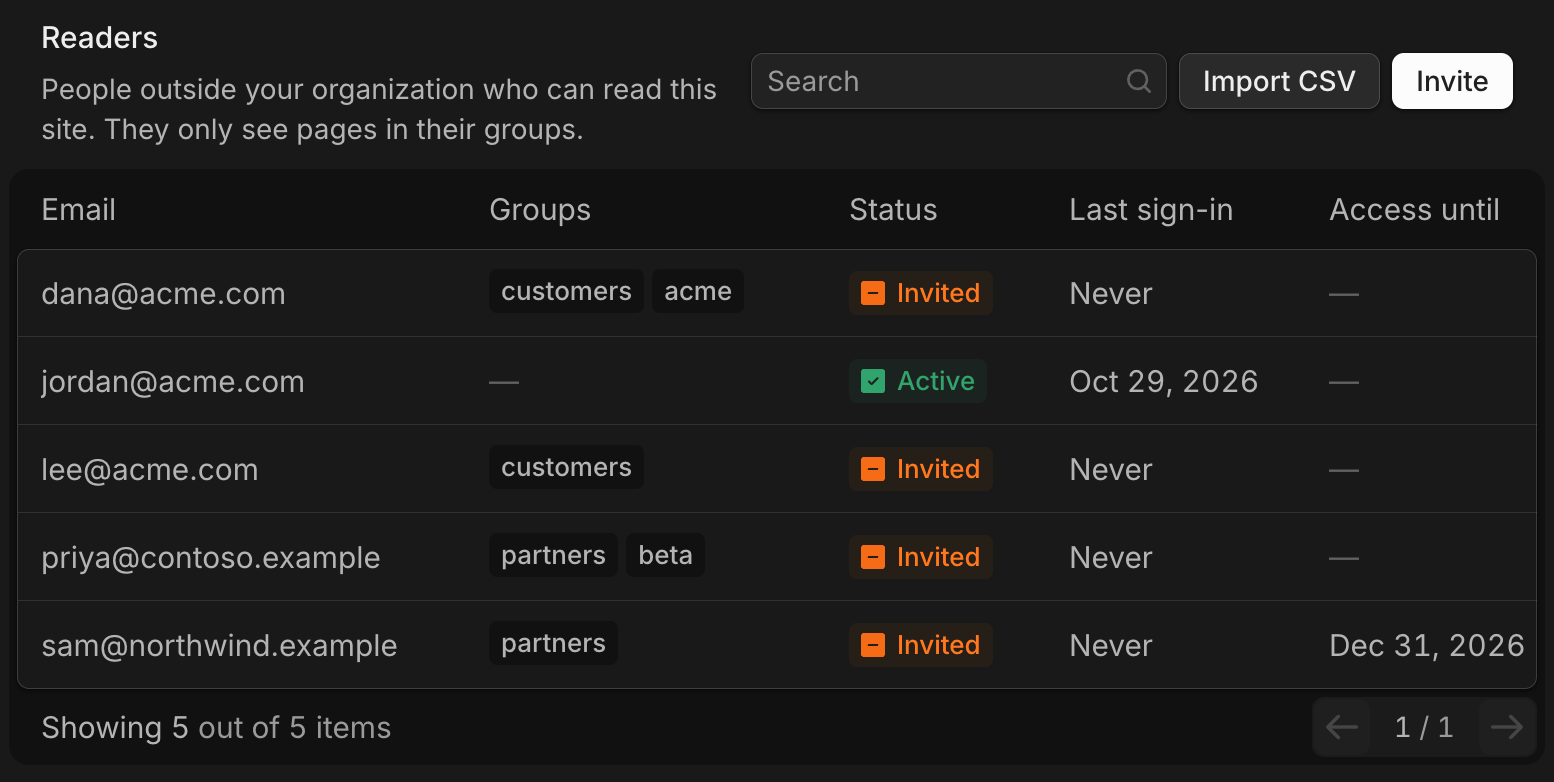Click the customers tag in dana's row
The image size is (1554, 782).
point(566,291)
